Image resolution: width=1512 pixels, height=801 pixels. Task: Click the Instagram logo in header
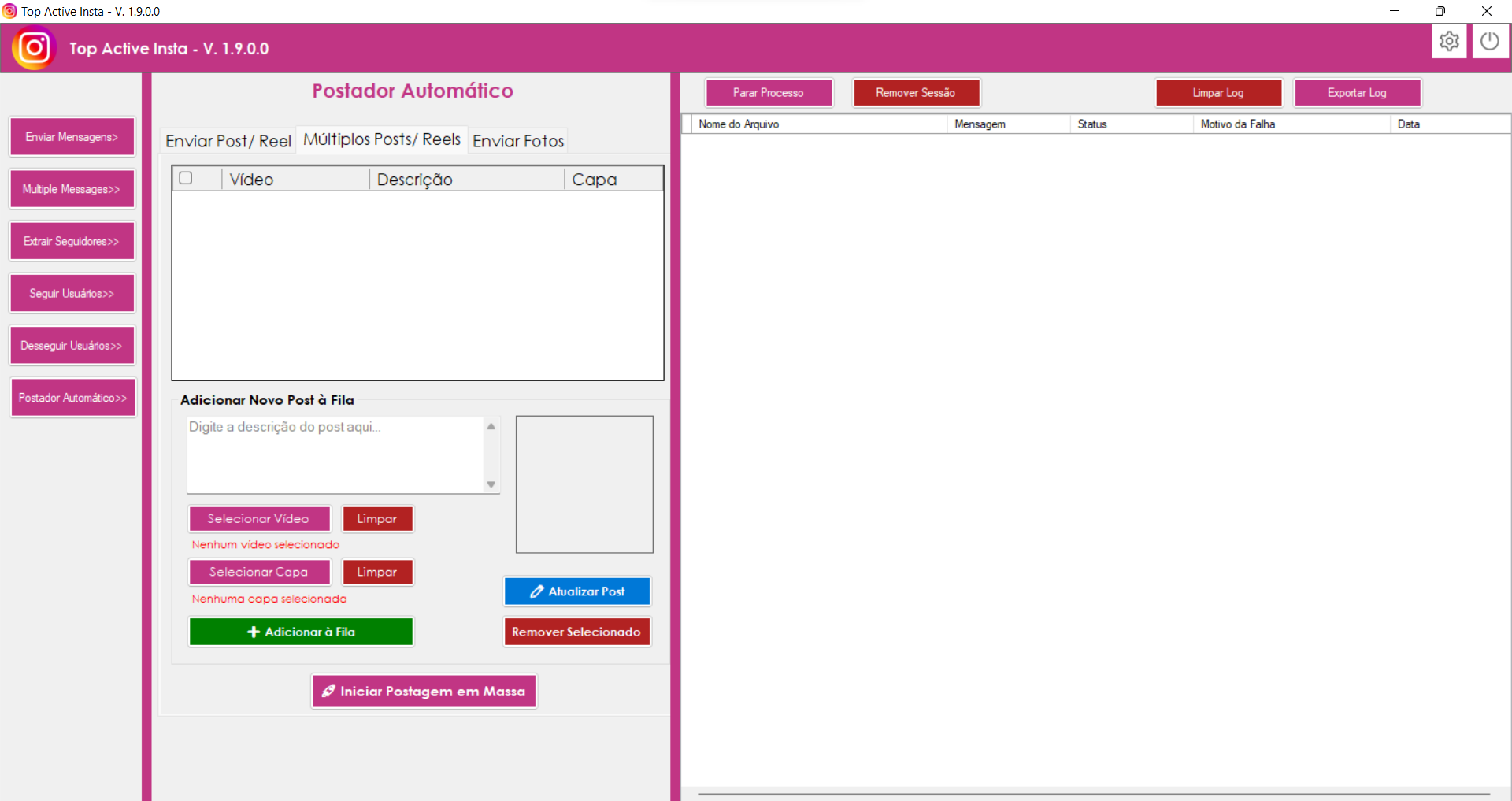[34, 48]
